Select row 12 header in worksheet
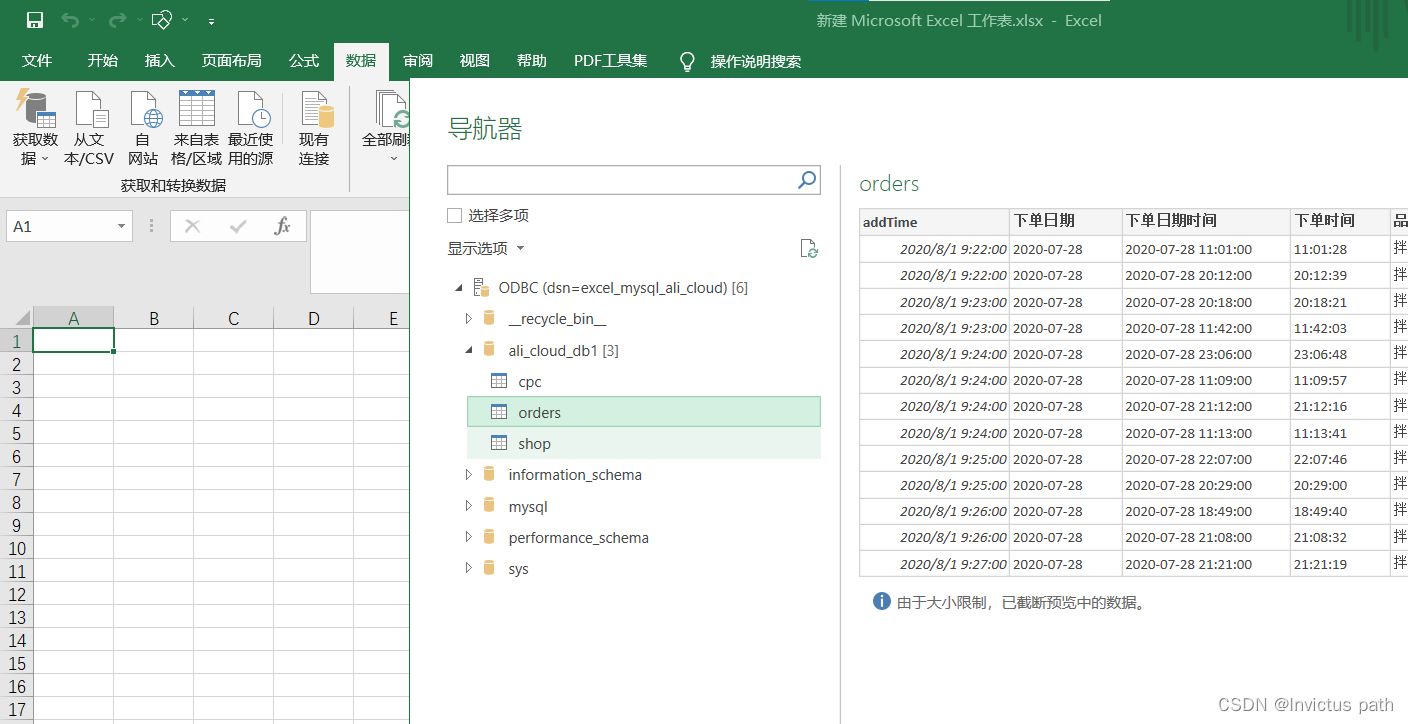 [x=16, y=594]
